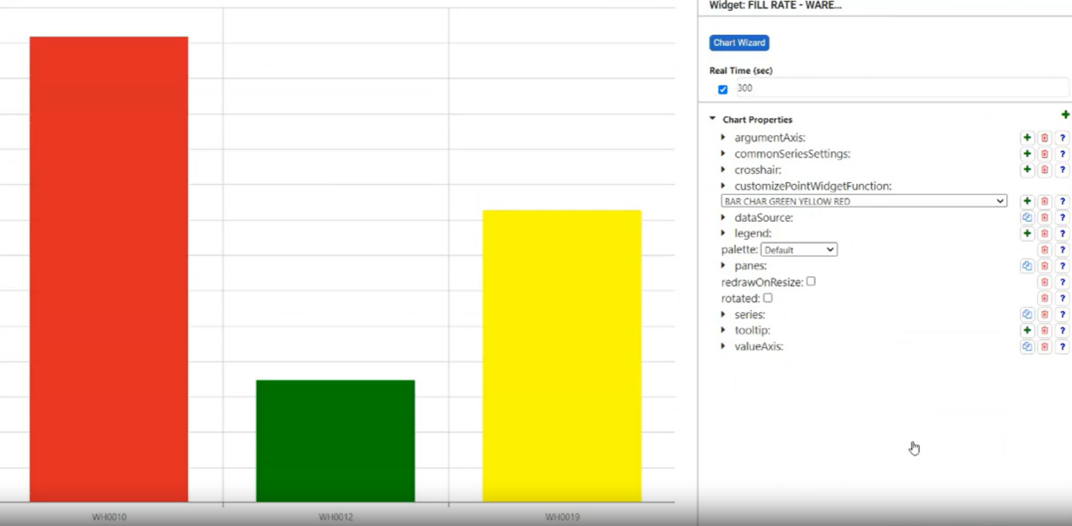
Task: Click the copy icon next to series
Action: point(1027,315)
